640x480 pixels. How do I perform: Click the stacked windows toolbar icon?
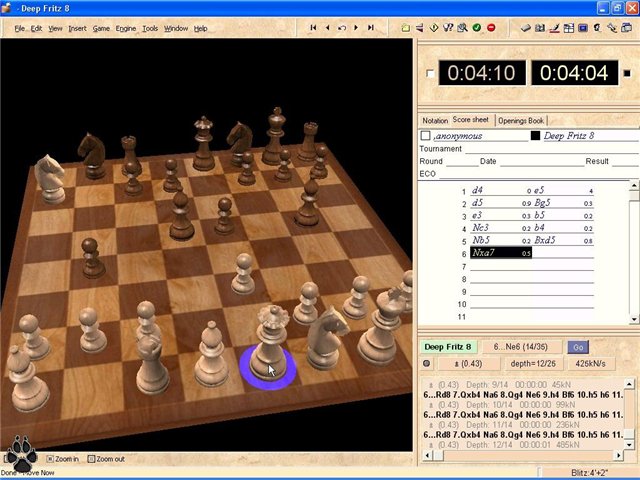[x=626, y=28]
